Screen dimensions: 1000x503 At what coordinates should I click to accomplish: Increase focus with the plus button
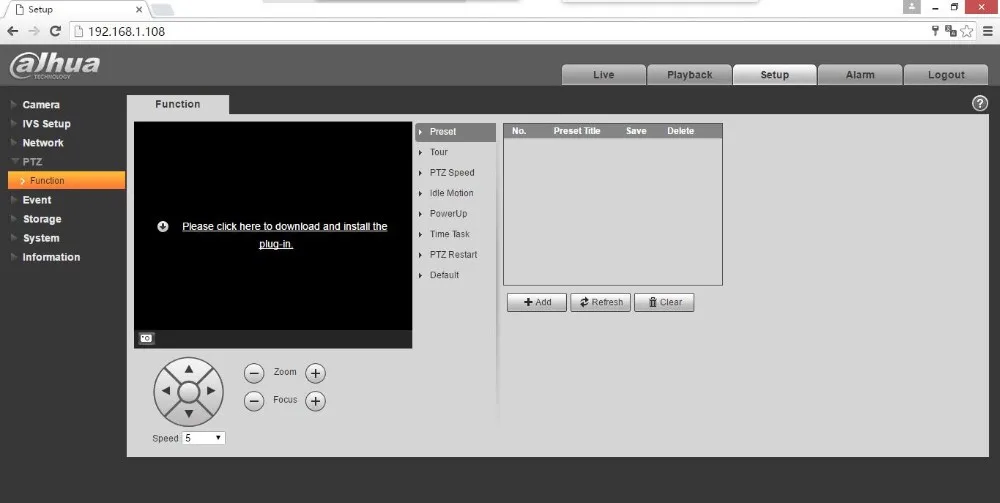tap(315, 401)
